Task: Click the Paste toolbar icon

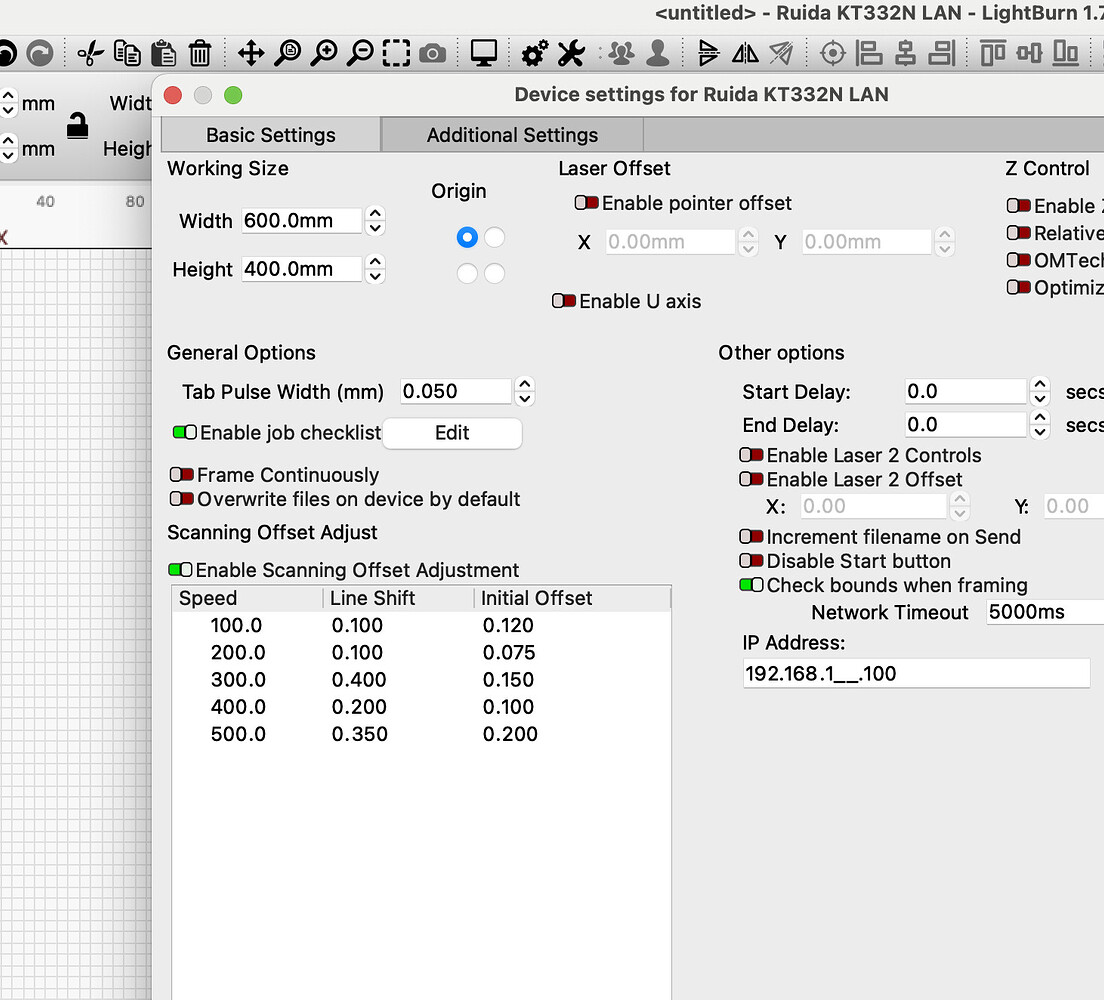Action: click(x=163, y=52)
